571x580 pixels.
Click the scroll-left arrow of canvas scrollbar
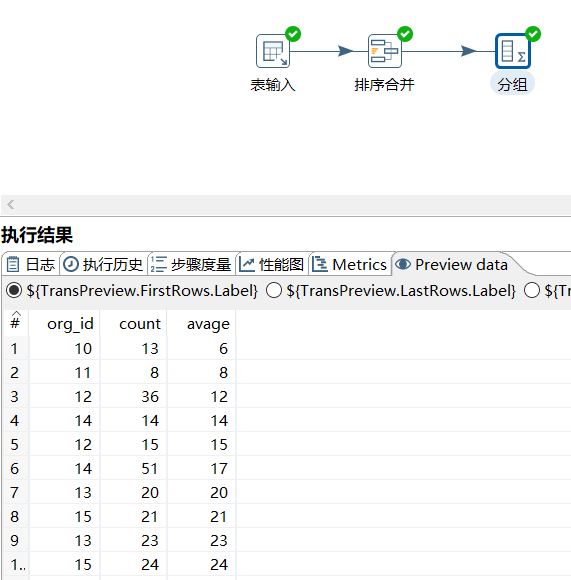pyautogui.click(x=11, y=204)
